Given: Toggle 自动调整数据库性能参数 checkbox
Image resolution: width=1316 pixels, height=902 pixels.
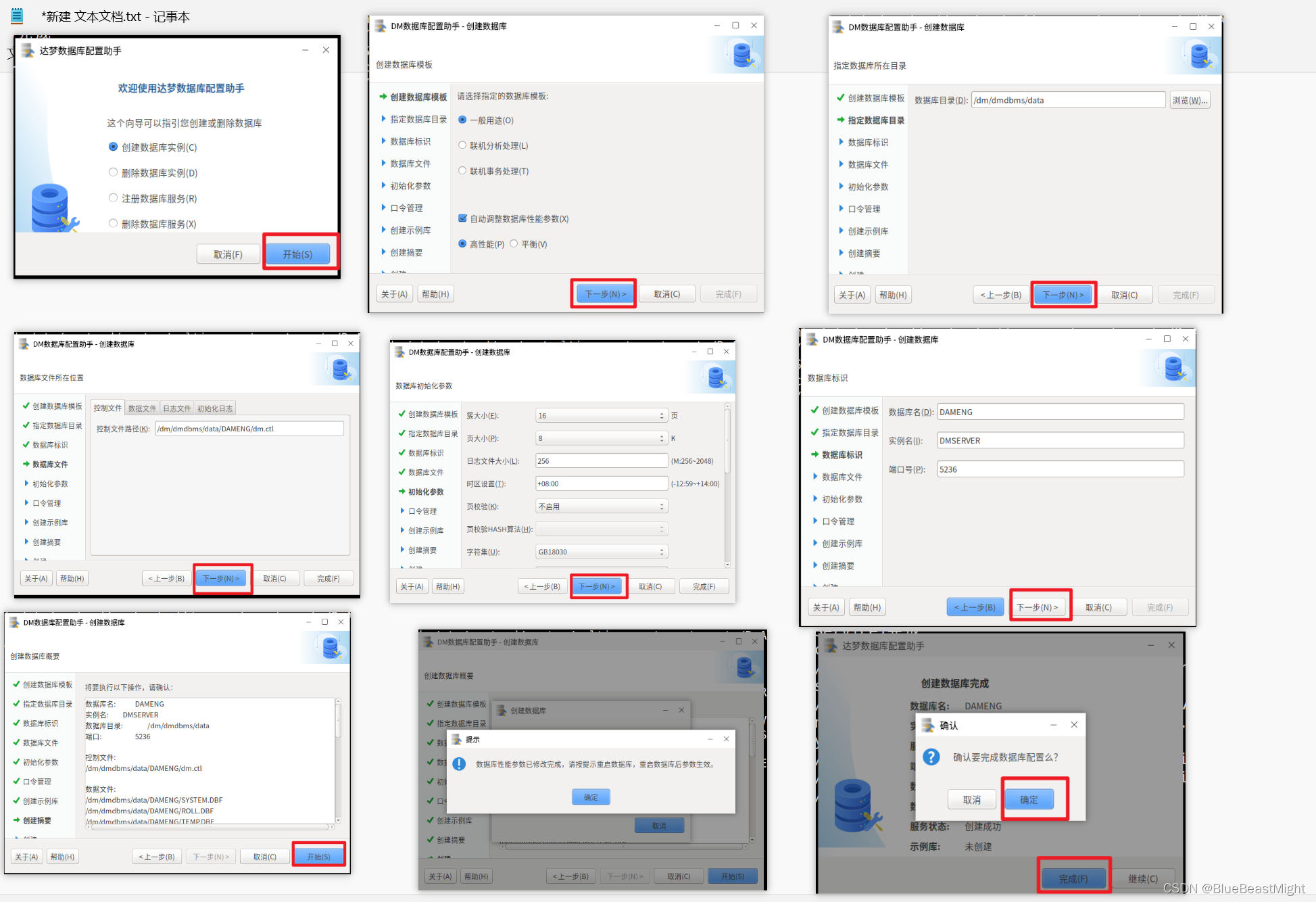Looking at the screenshot, I should (x=462, y=218).
